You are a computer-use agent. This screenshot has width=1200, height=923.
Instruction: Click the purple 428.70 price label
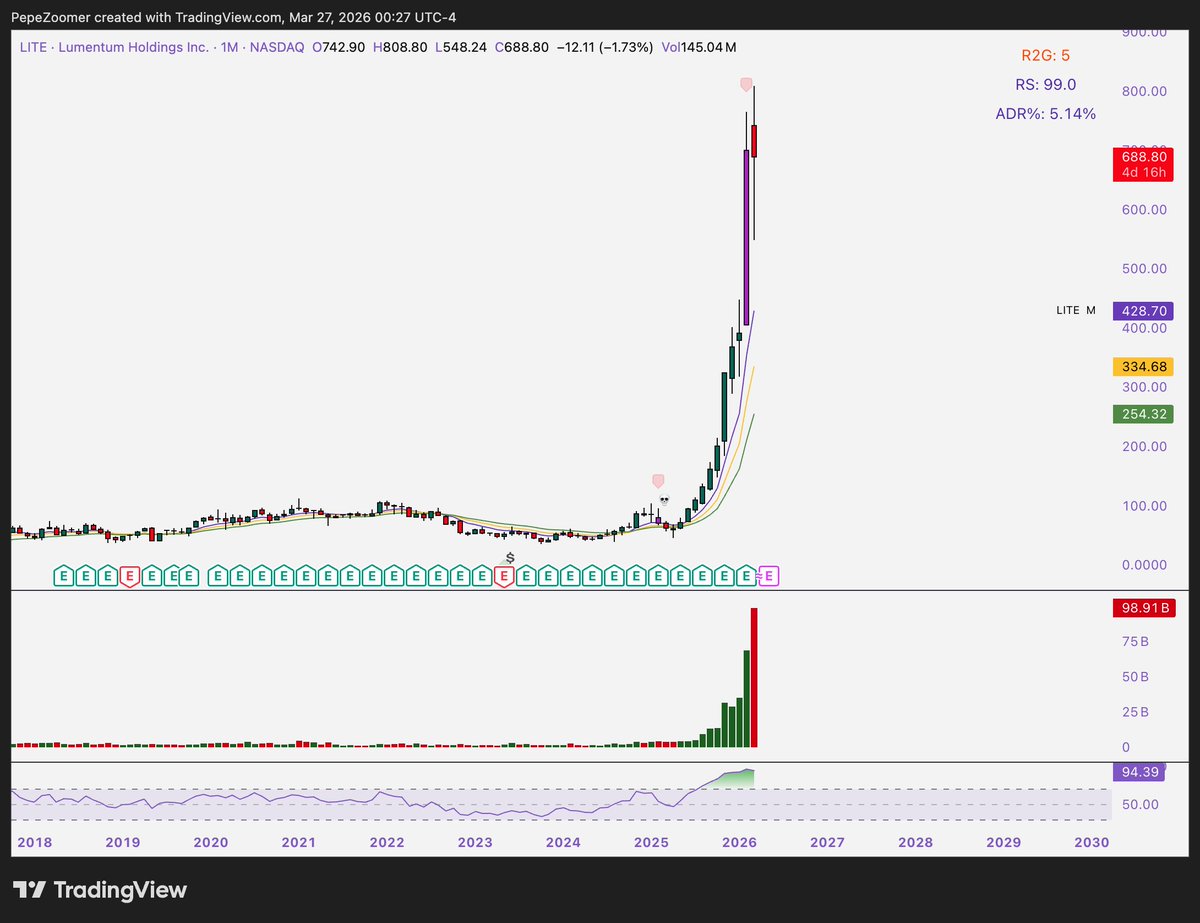tap(1143, 311)
